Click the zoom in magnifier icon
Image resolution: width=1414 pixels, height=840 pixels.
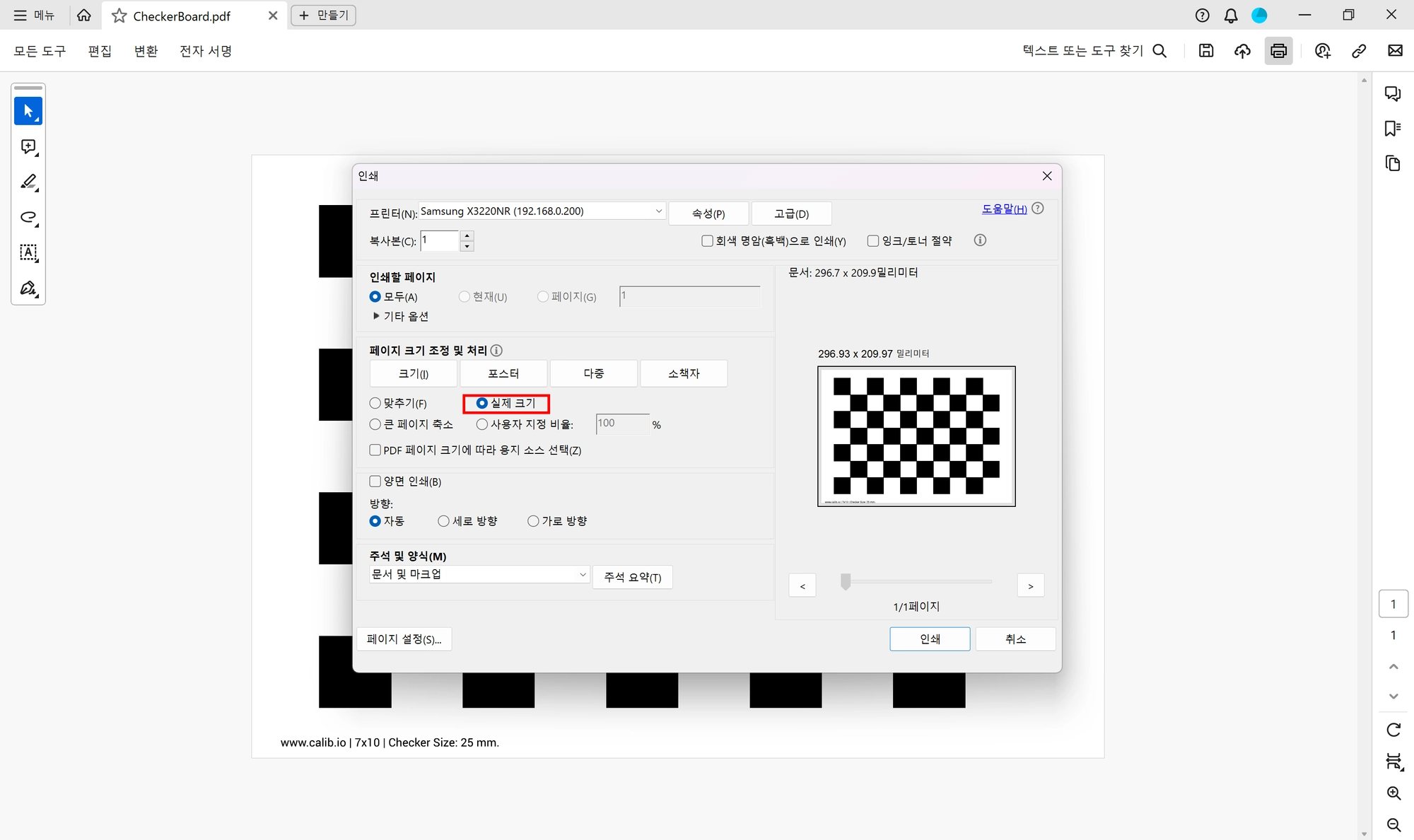pos(1393,793)
